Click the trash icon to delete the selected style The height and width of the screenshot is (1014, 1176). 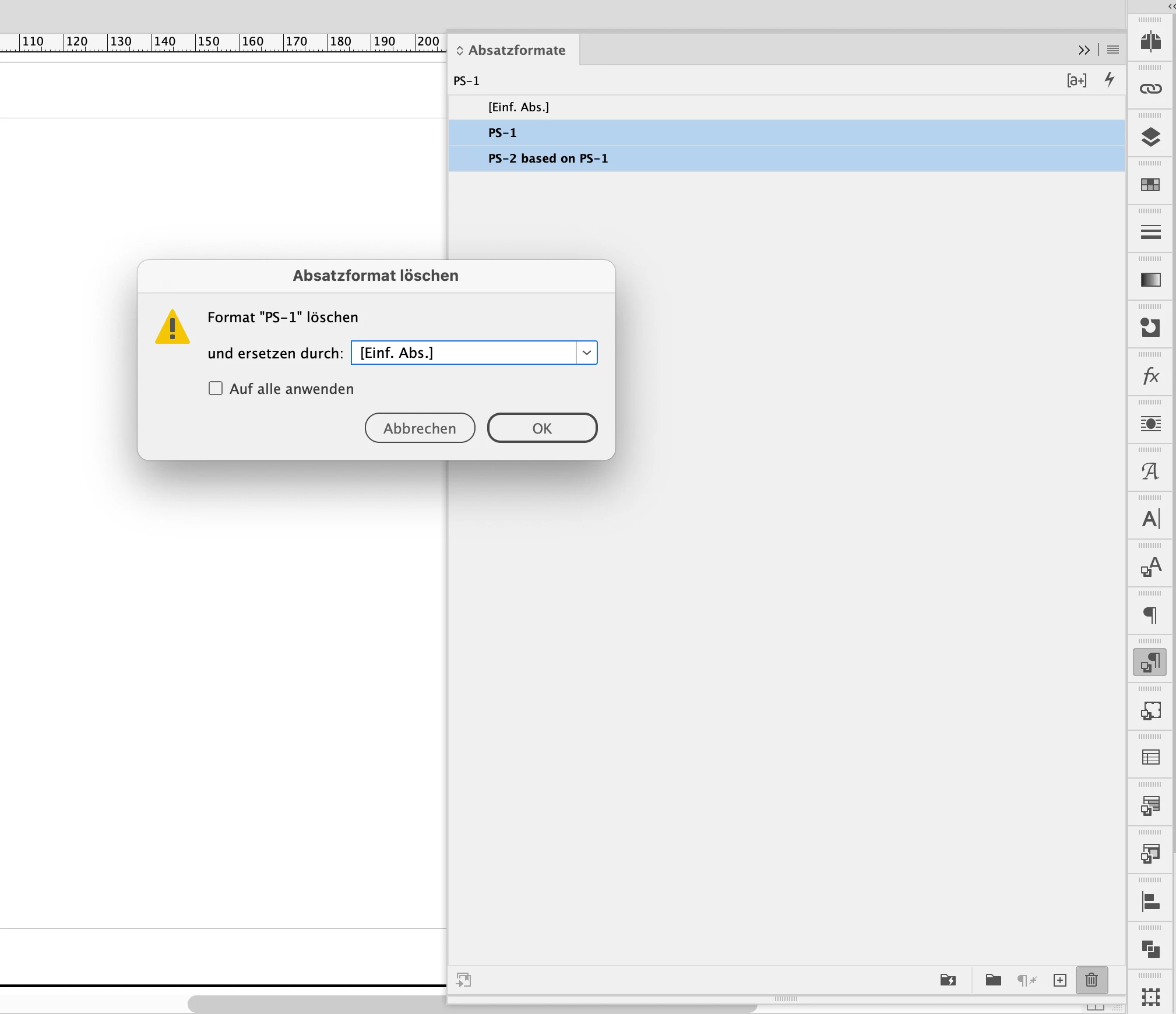pyautogui.click(x=1091, y=980)
